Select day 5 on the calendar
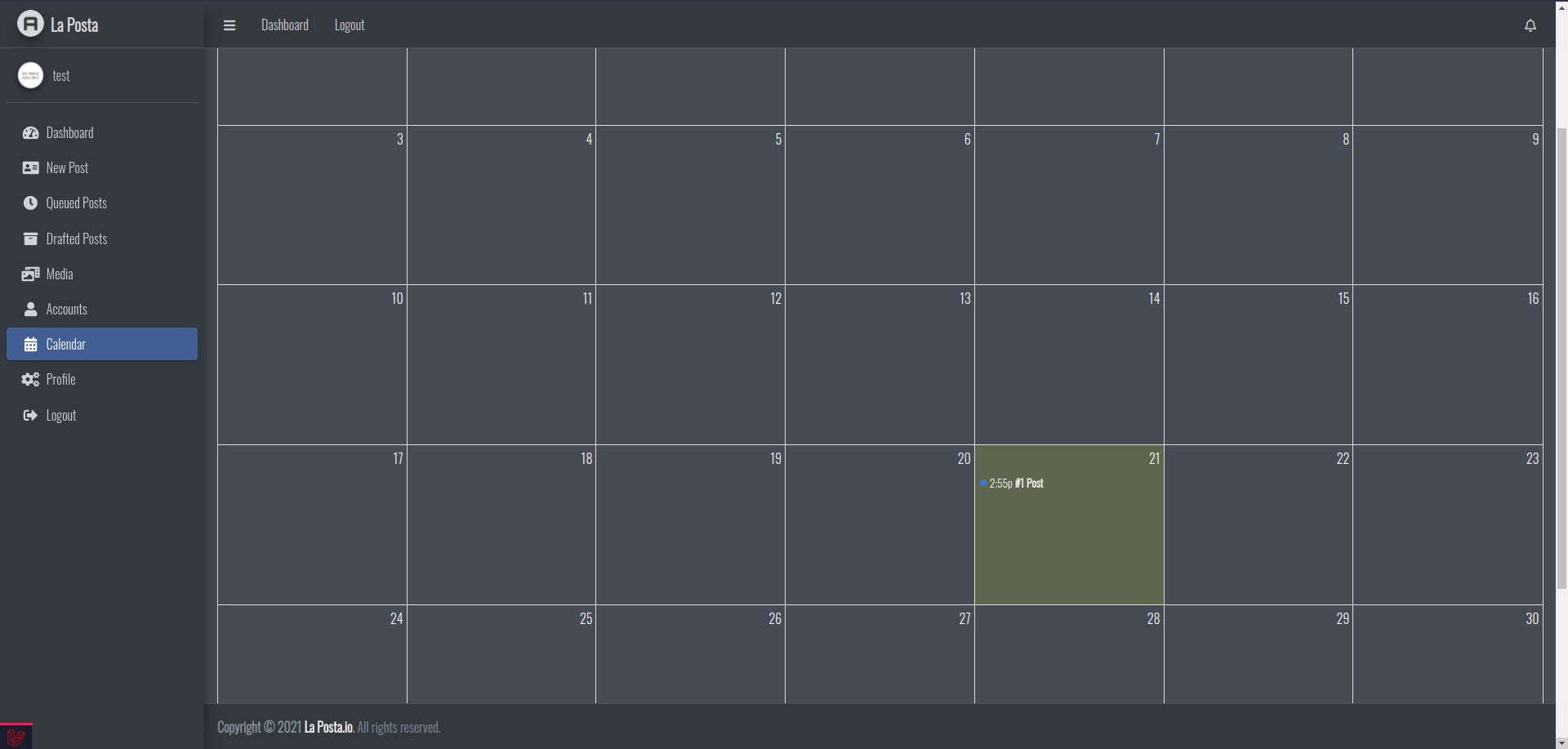Image resolution: width=1568 pixels, height=749 pixels. [778, 139]
